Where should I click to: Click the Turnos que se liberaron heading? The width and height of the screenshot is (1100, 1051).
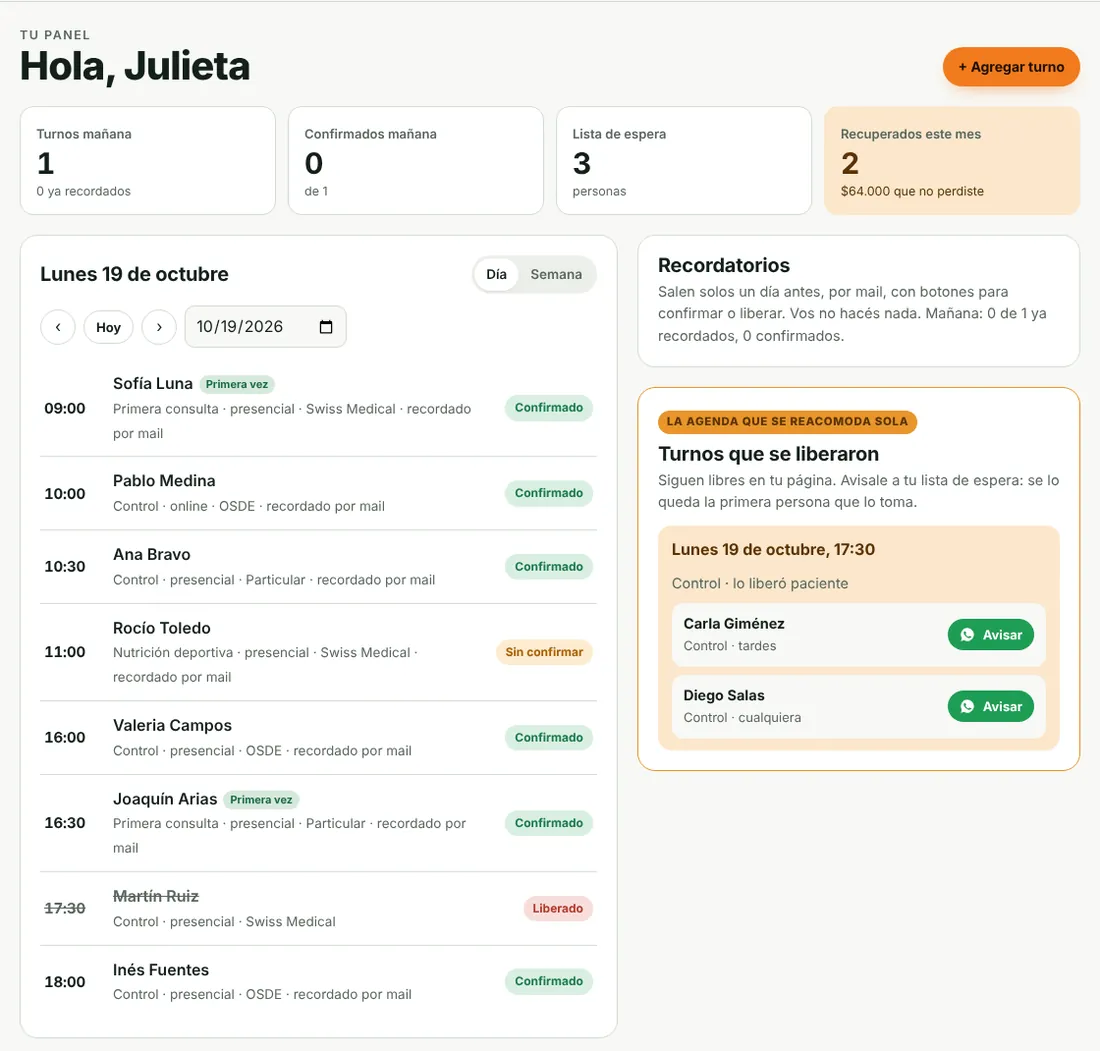[x=768, y=454]
